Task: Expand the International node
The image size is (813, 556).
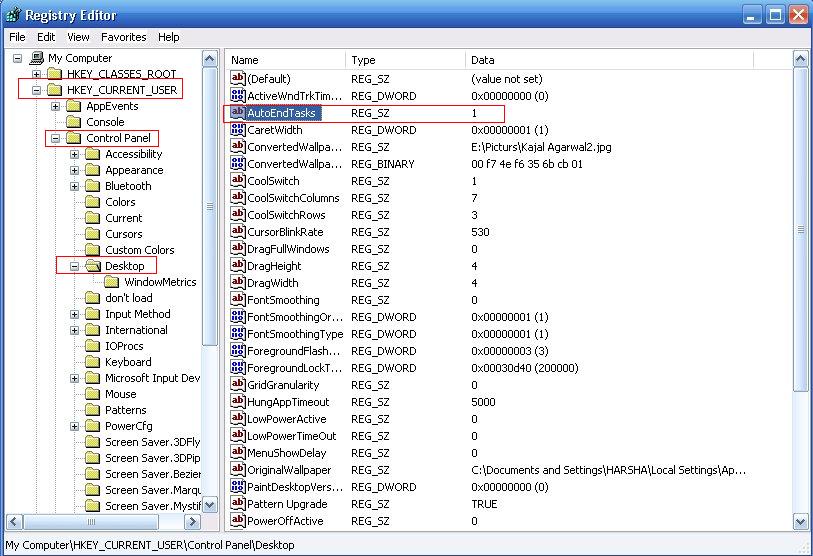Action: point(75,330)
